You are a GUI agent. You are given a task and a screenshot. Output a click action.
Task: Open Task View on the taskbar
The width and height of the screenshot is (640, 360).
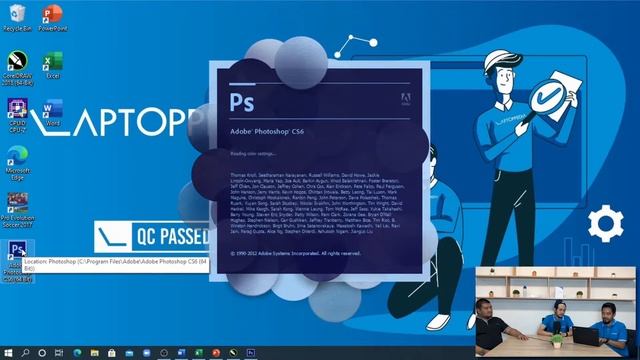click(x=59, y=353)
